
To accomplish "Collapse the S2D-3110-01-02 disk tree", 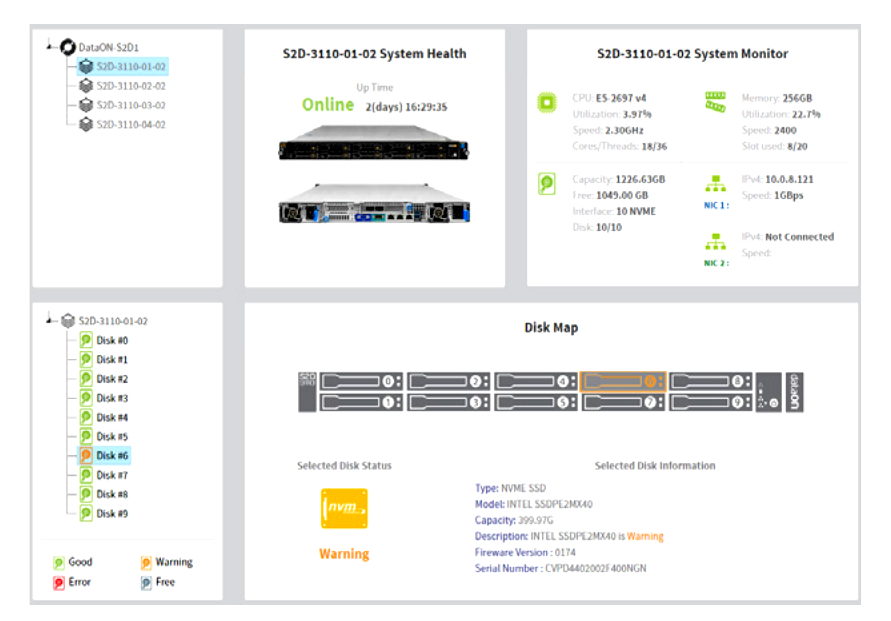I will click(x=50, y=321).
